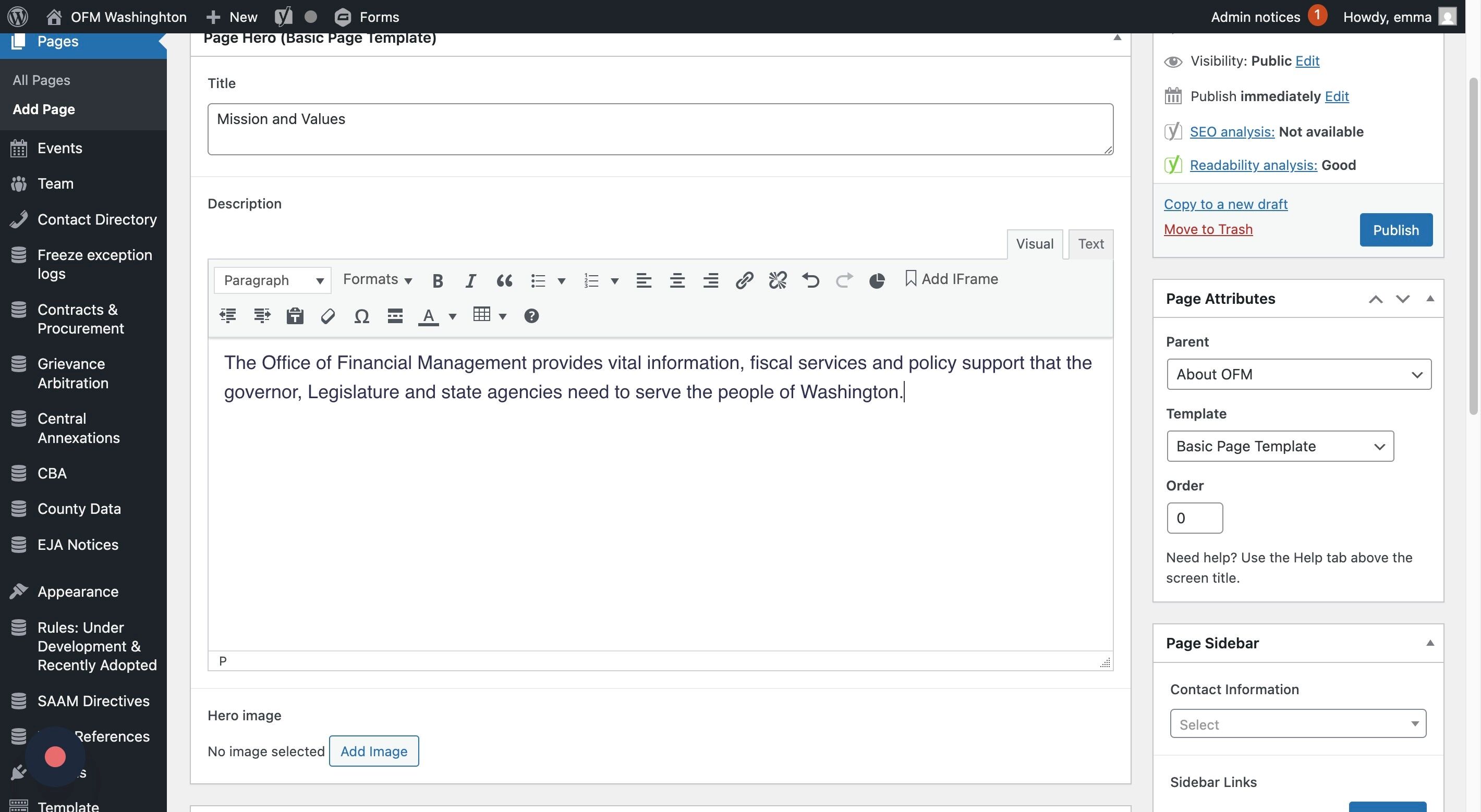Image resolution: width=1481 pixels, height=812 pixels.
Task: Click the Move to Trash link
Action: [1208, 229]
